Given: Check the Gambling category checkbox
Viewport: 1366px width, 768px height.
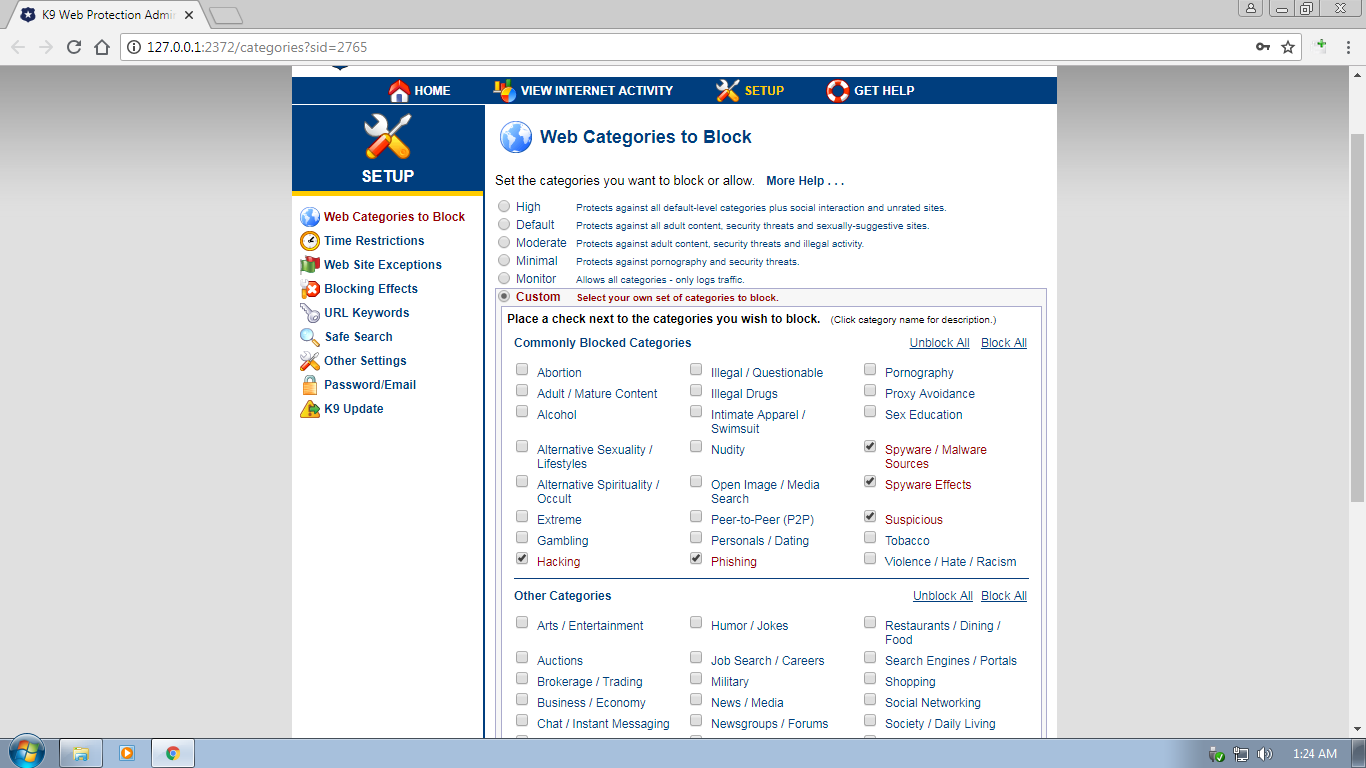Looking at the screenshot, I should coord(522,537).
